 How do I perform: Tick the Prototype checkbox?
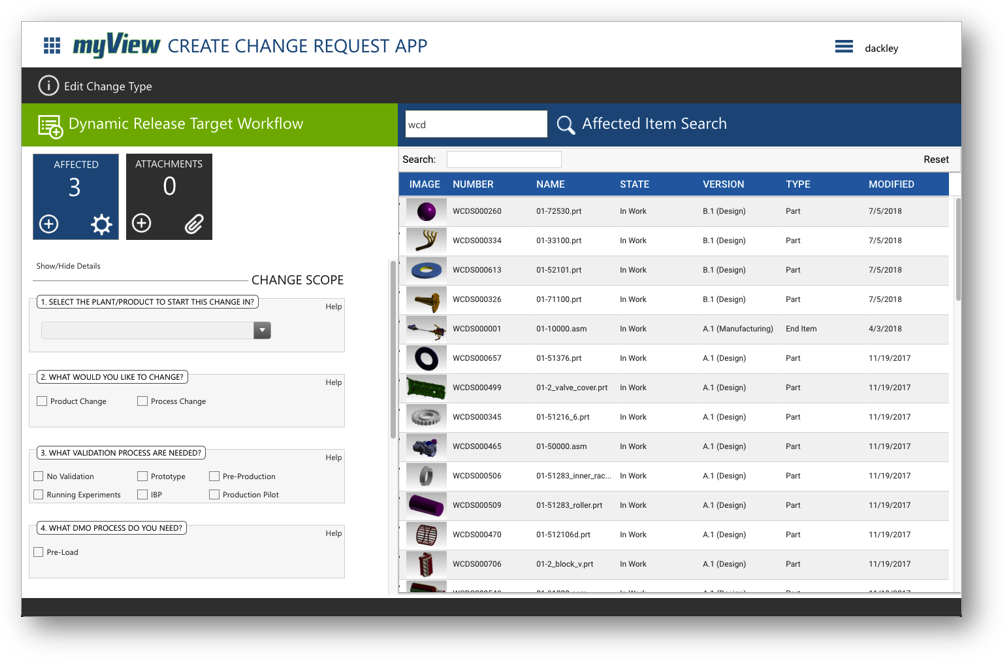point(142,476)
